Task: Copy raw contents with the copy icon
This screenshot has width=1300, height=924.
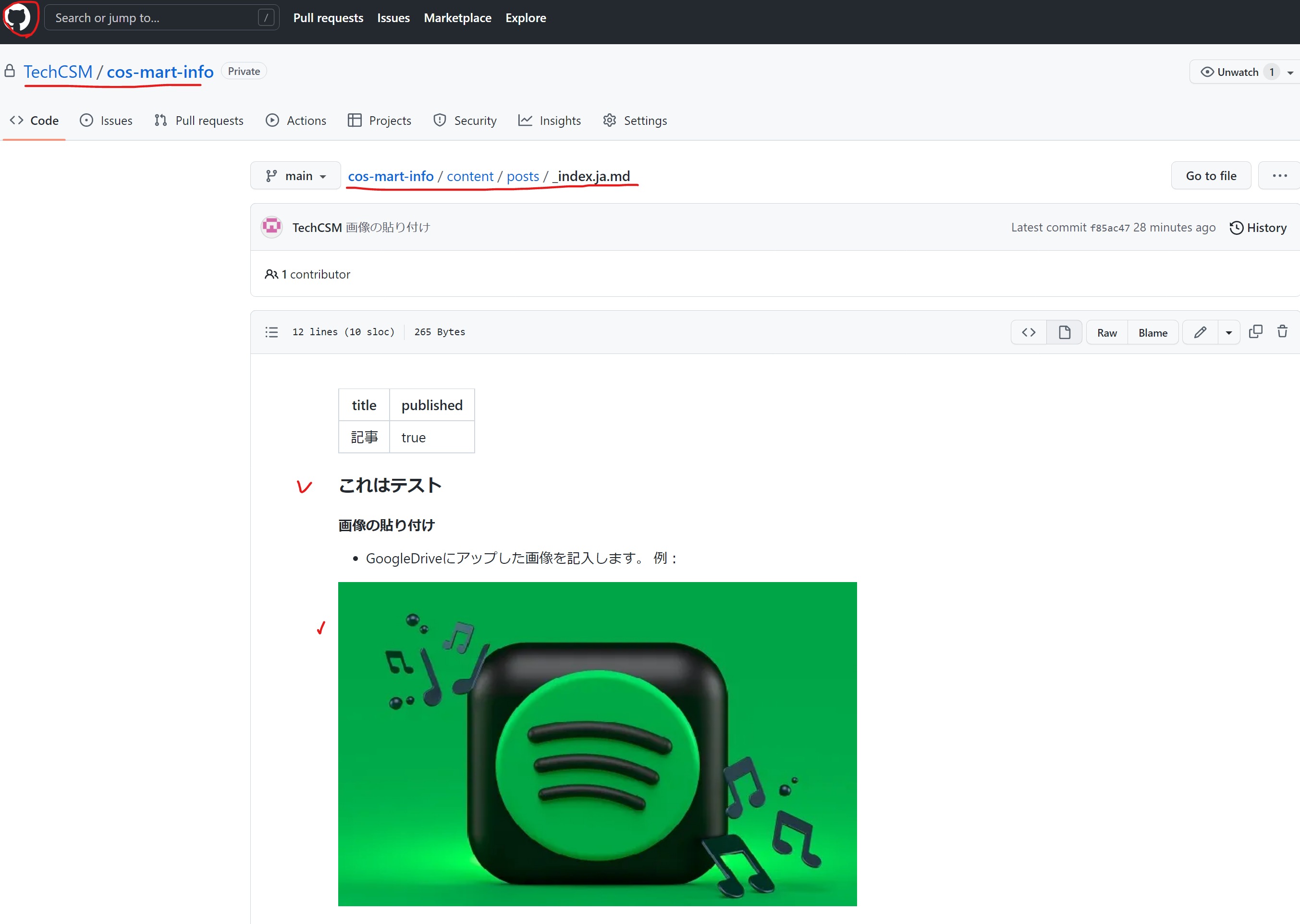Action: pos(1255,332)
